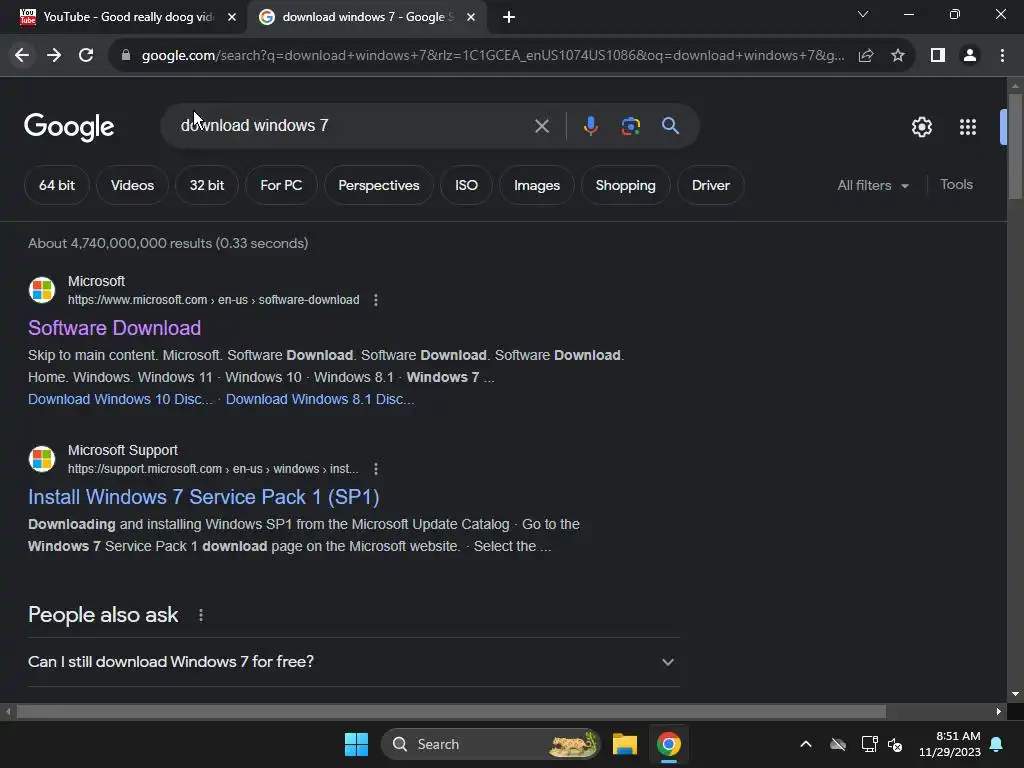Switch to Images results
The width and height of the screenshot is (1024, 768).
(537, 185)
